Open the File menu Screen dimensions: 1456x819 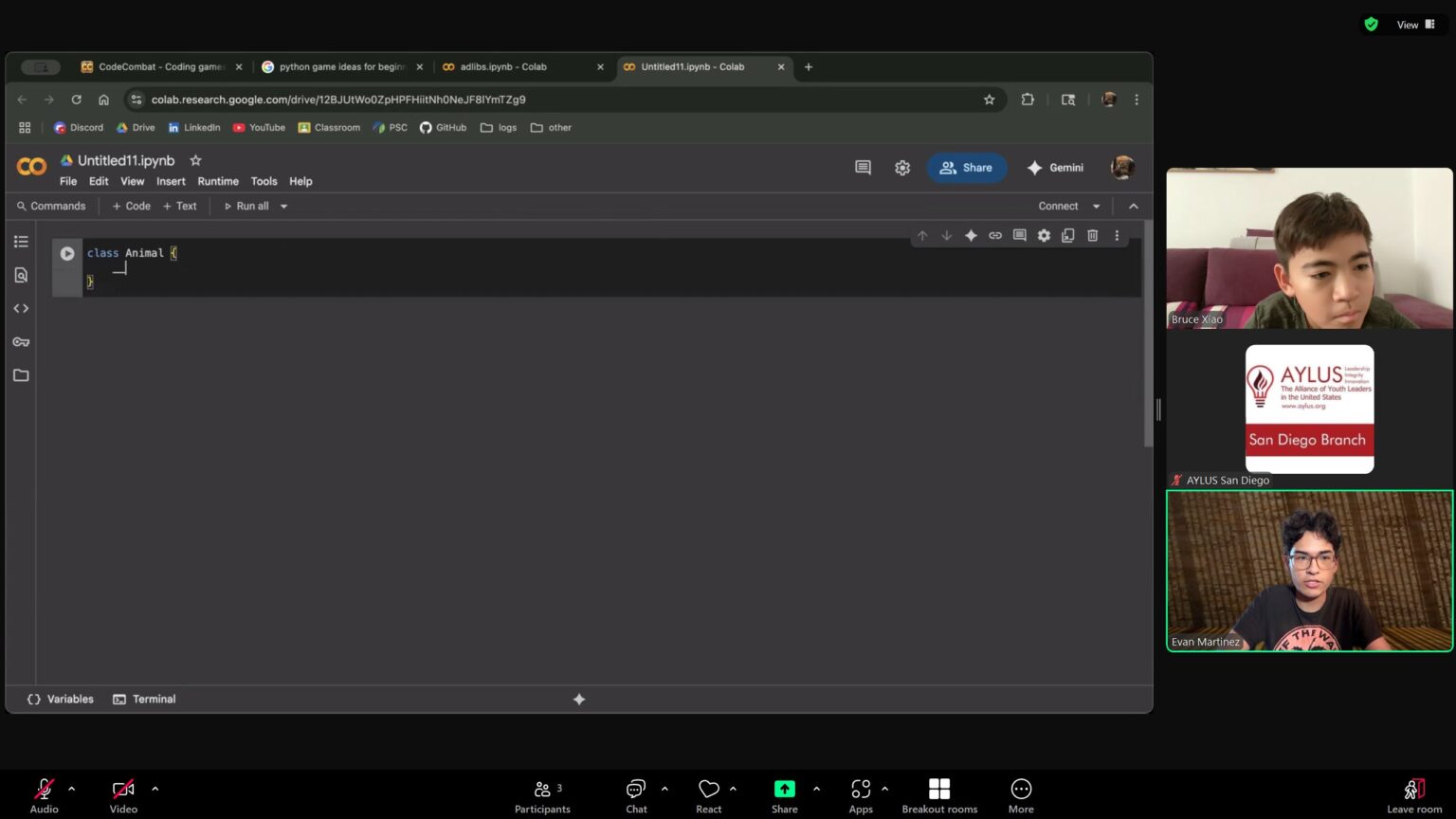point(68,181)
